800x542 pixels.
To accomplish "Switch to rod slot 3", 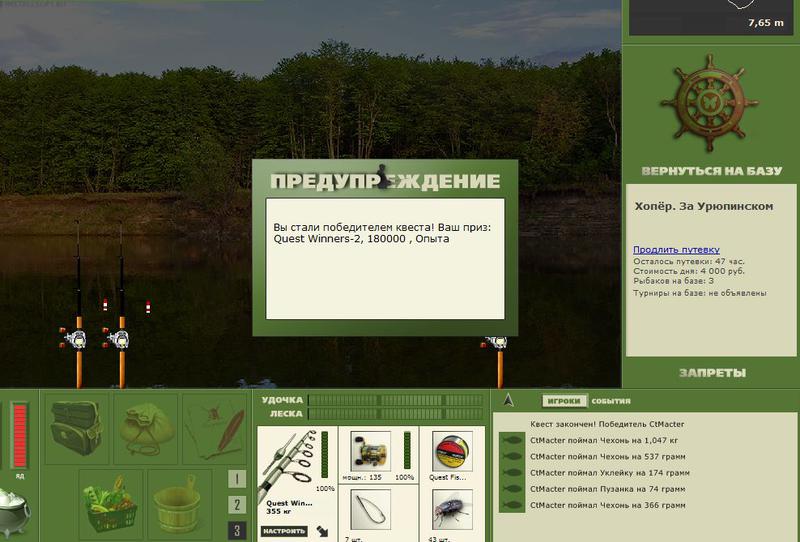I will [237, 531].
